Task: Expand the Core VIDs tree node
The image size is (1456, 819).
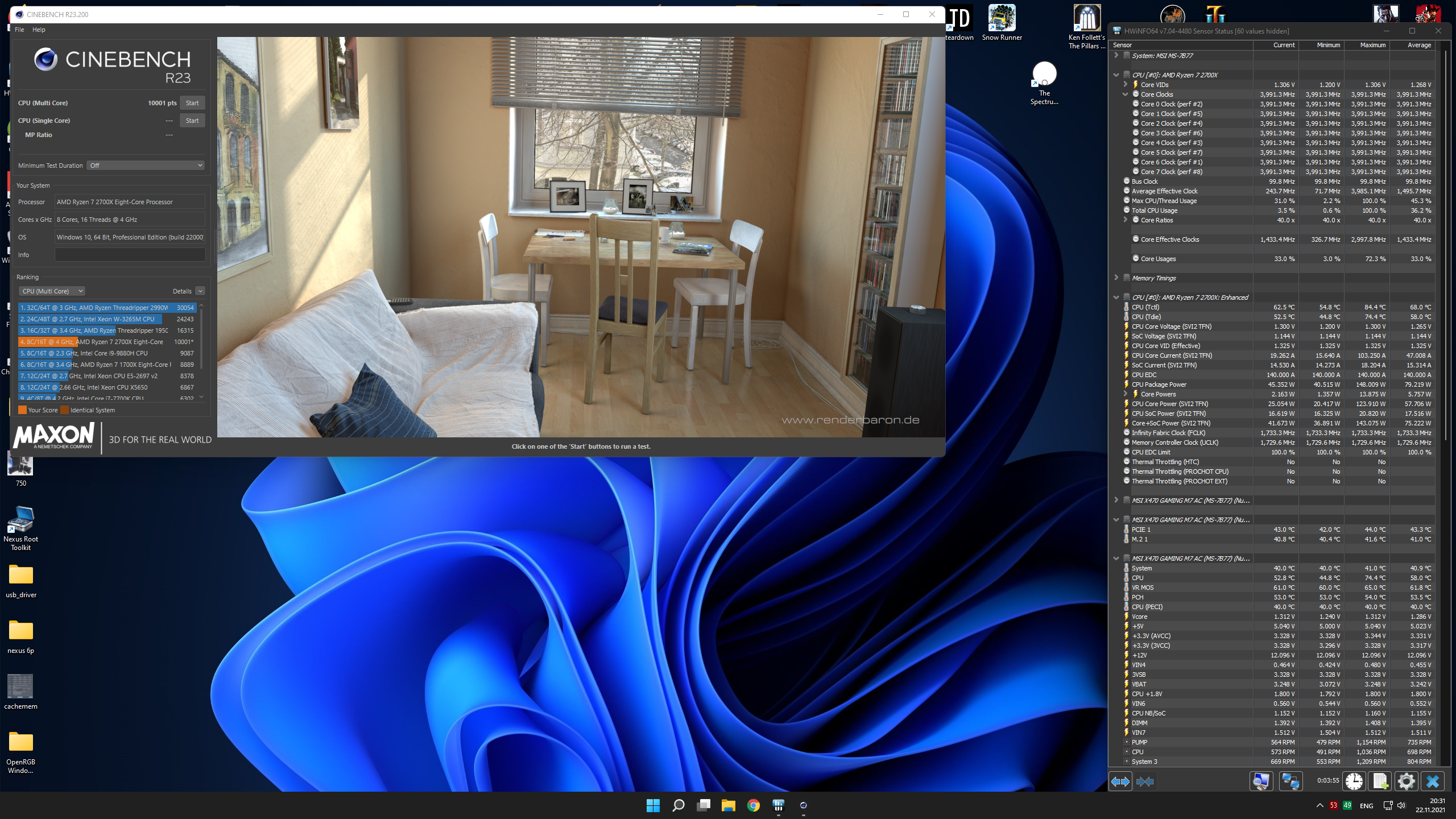Action: coord(1125,85)
